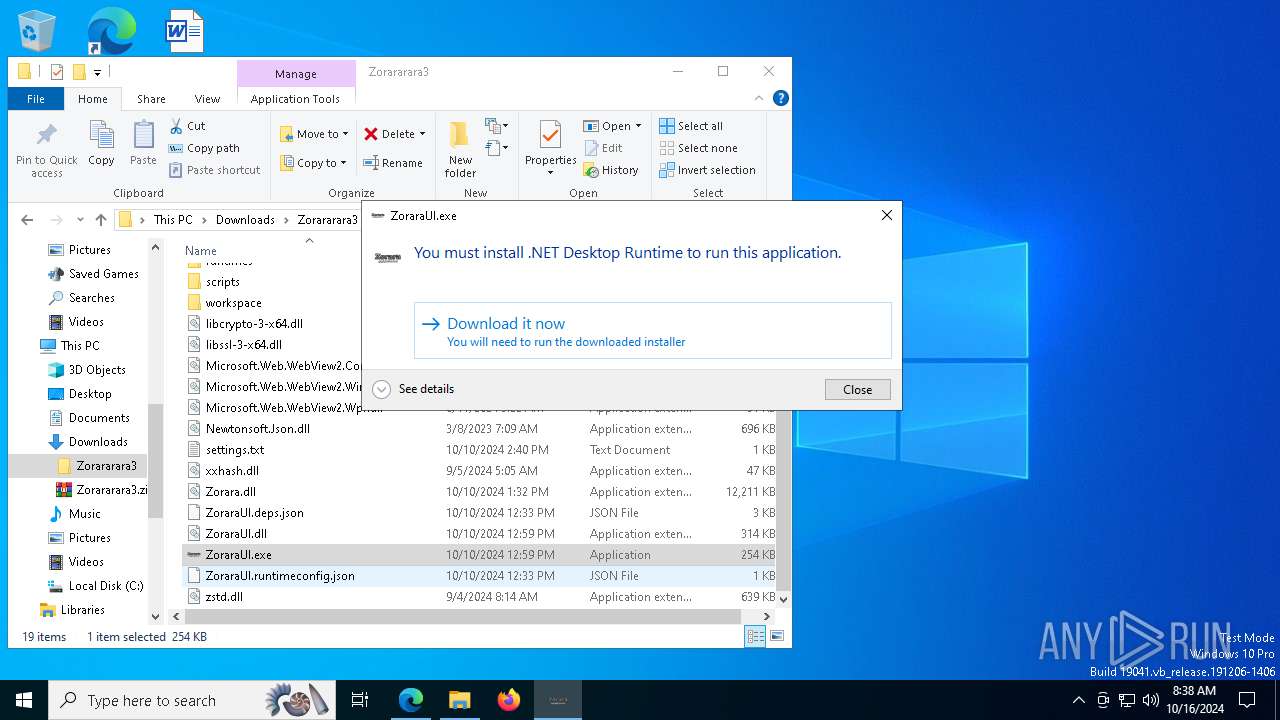Screen dimensions: 1280x720
Task: Open the File menu tab
Action: 36,99
